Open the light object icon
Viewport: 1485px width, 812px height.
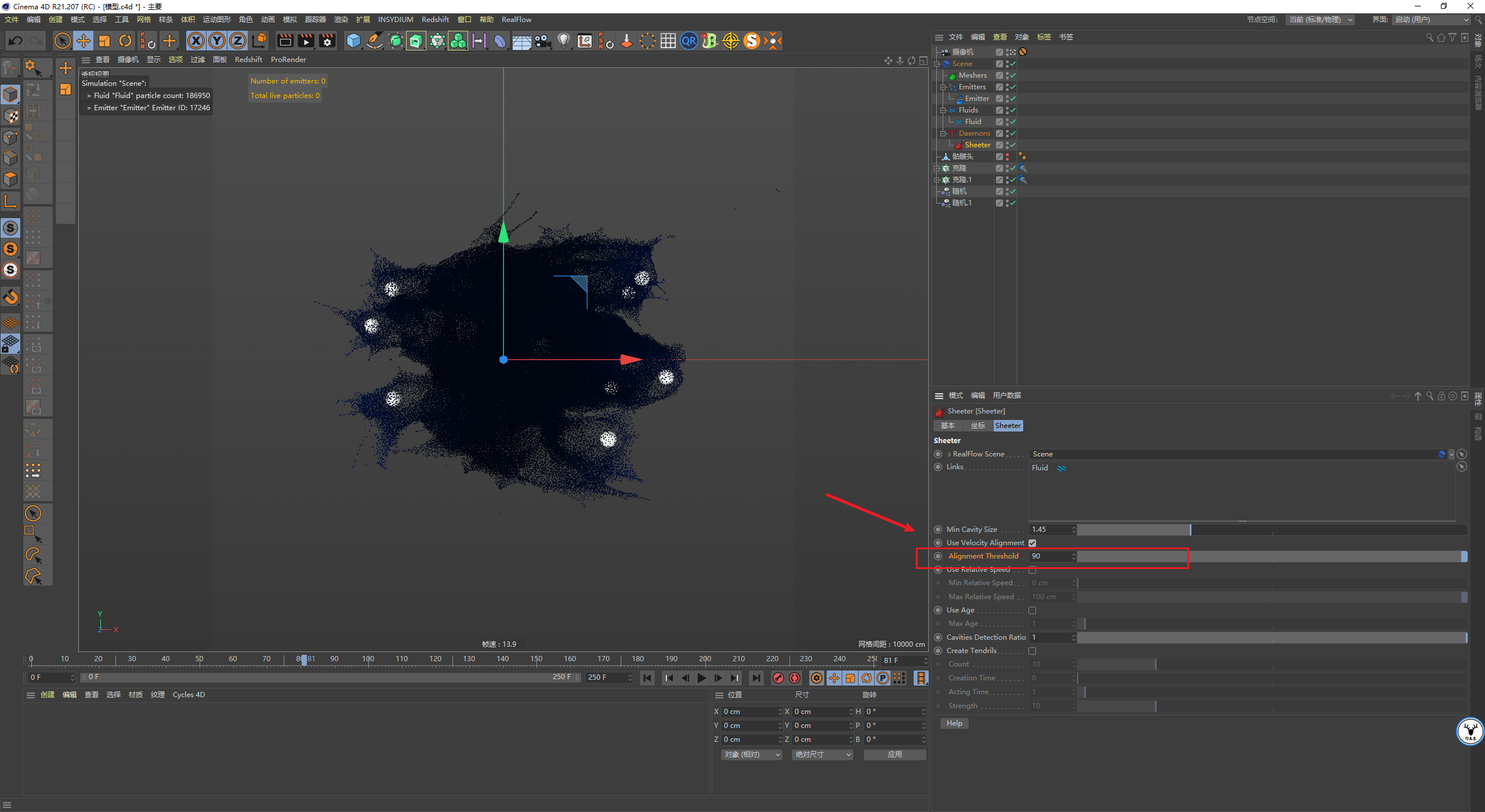point(563,41)
